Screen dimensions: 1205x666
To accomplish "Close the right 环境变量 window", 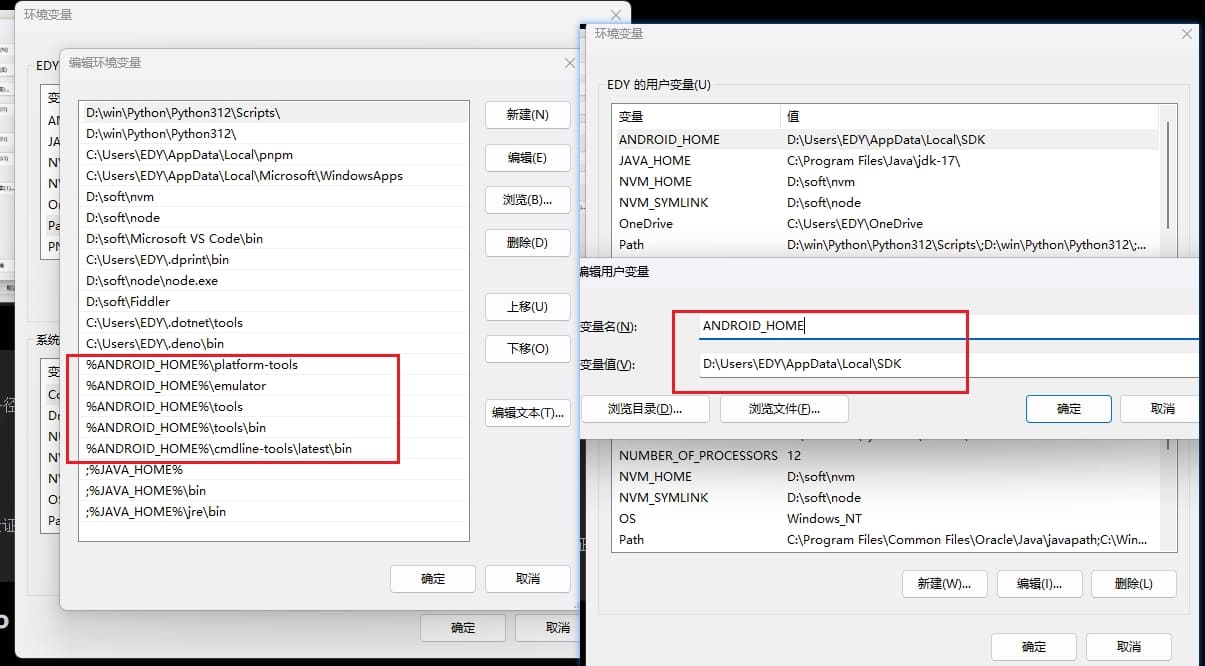I will (x=1187, y=33).
